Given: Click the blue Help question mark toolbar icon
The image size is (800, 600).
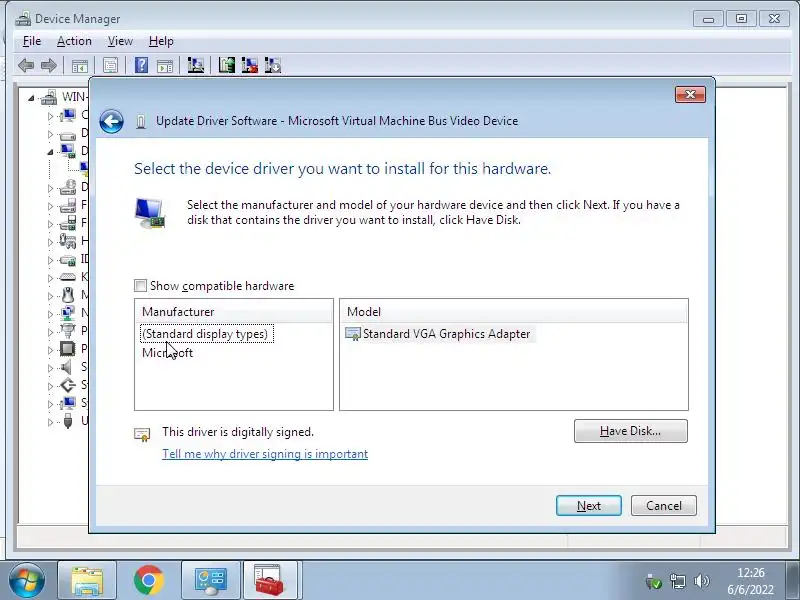Looking at the screenshot, I should coord(141,65).
